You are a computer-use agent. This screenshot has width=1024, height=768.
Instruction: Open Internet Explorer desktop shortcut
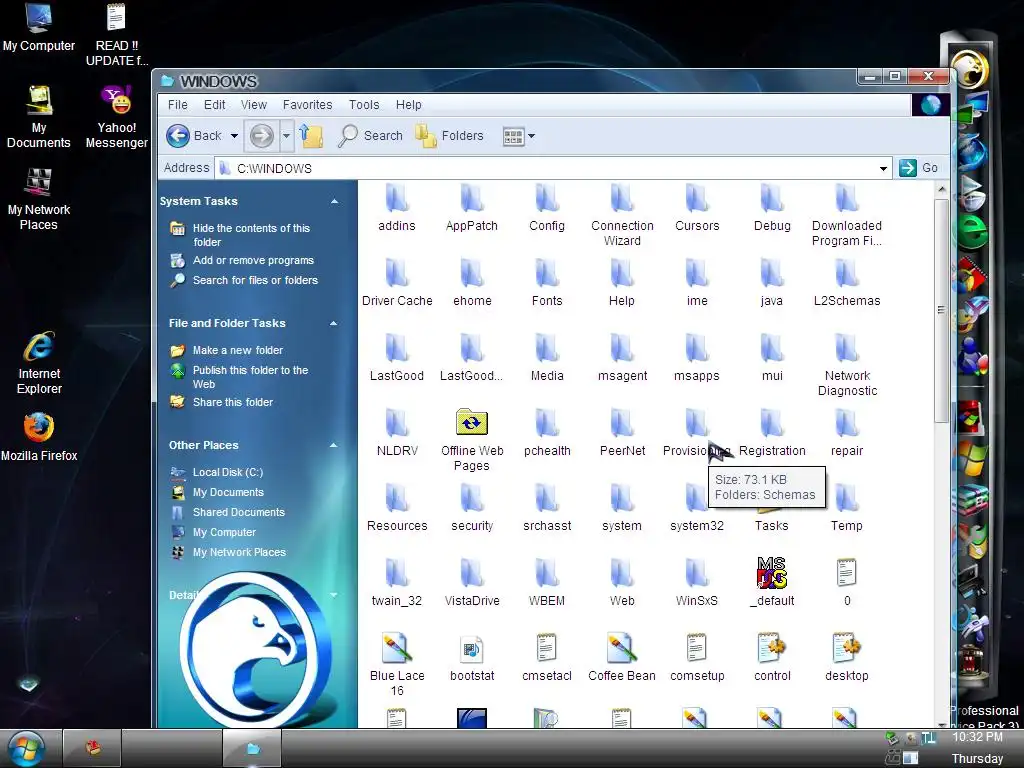tap(39, 363)
